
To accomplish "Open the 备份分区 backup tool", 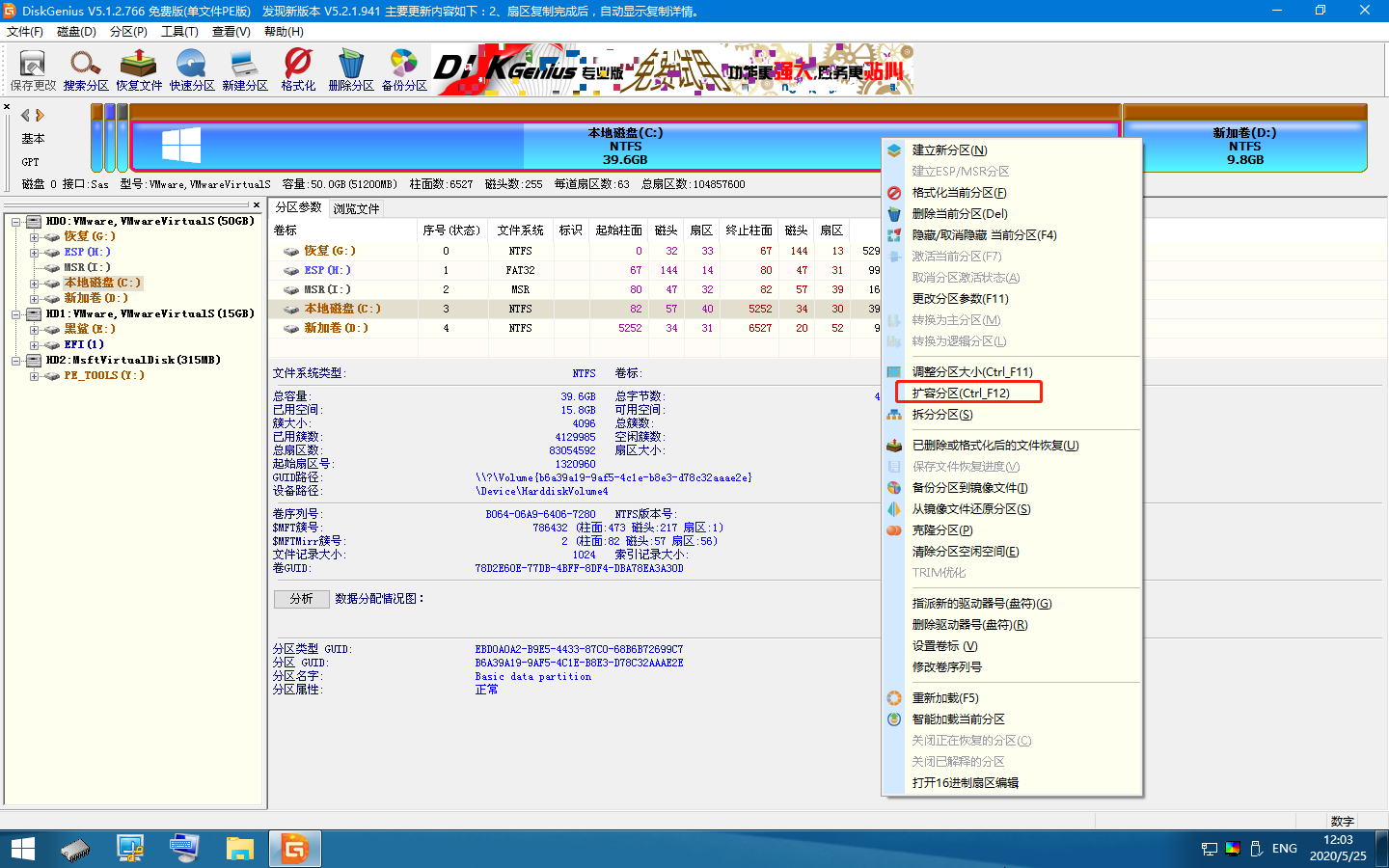I will click(403, 69).
